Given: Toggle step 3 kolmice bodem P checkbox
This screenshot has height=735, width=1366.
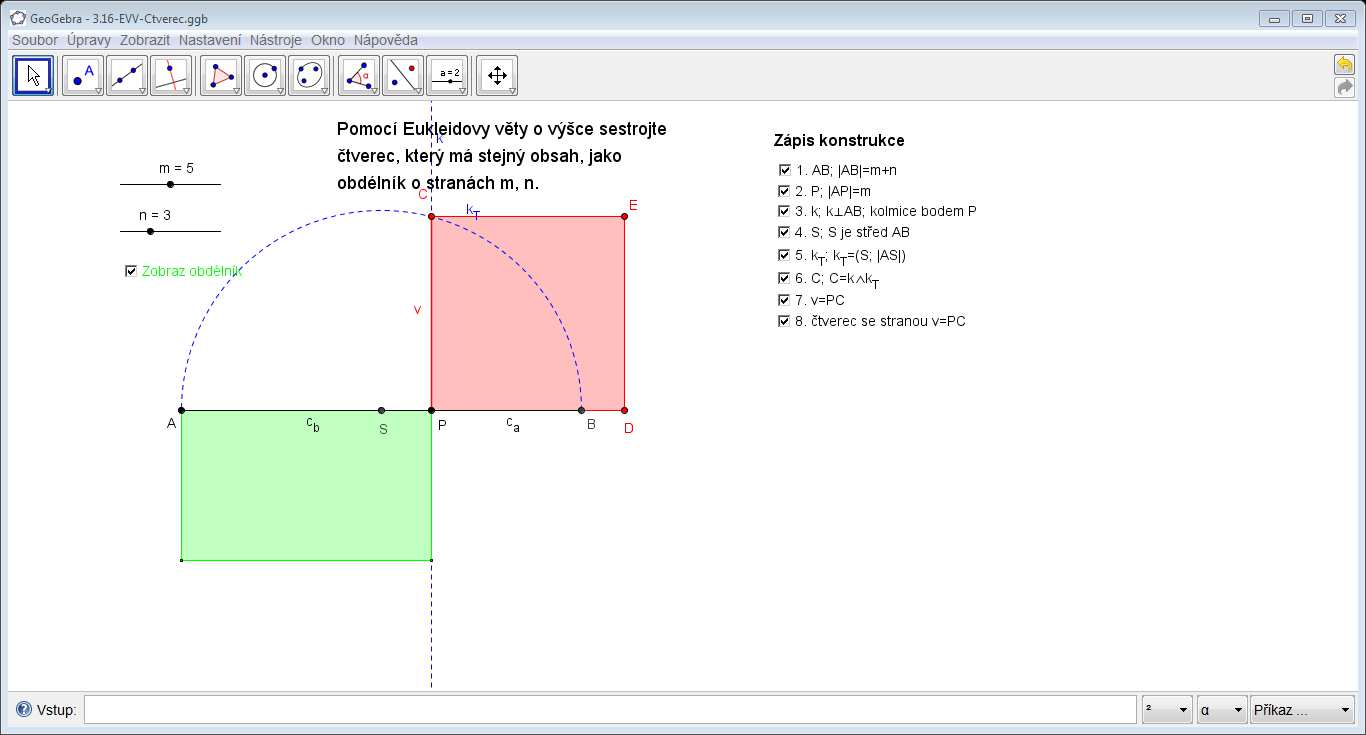Looking at the screenshot, I should 784,211.
